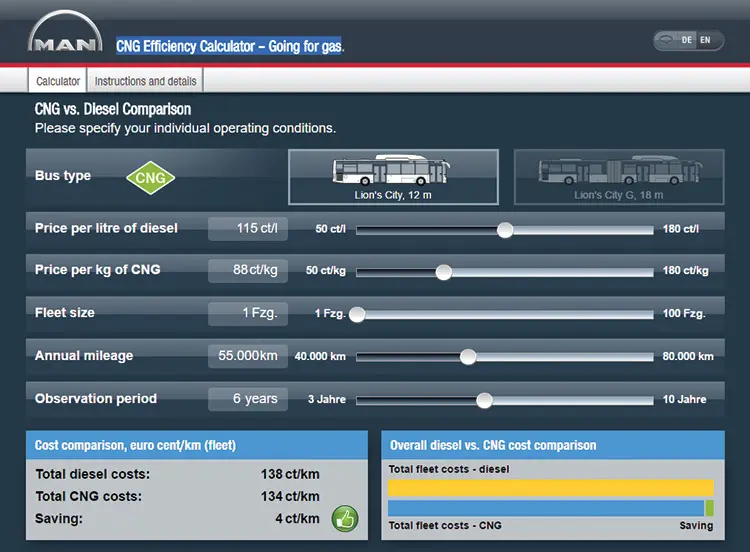Click the MAN logo
This screenshot has width=750, height=552.
click(65, 31)
